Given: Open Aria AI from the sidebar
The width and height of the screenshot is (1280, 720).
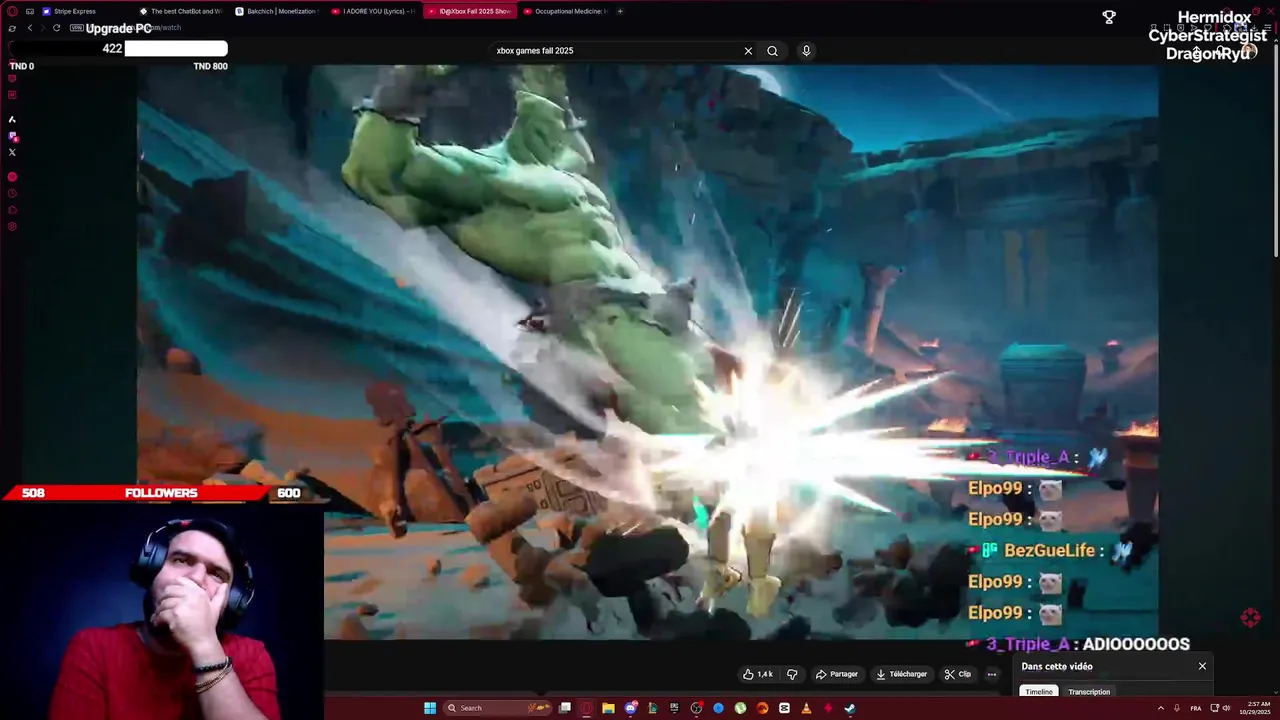Looking at the screenshot, I should [12, 119].
